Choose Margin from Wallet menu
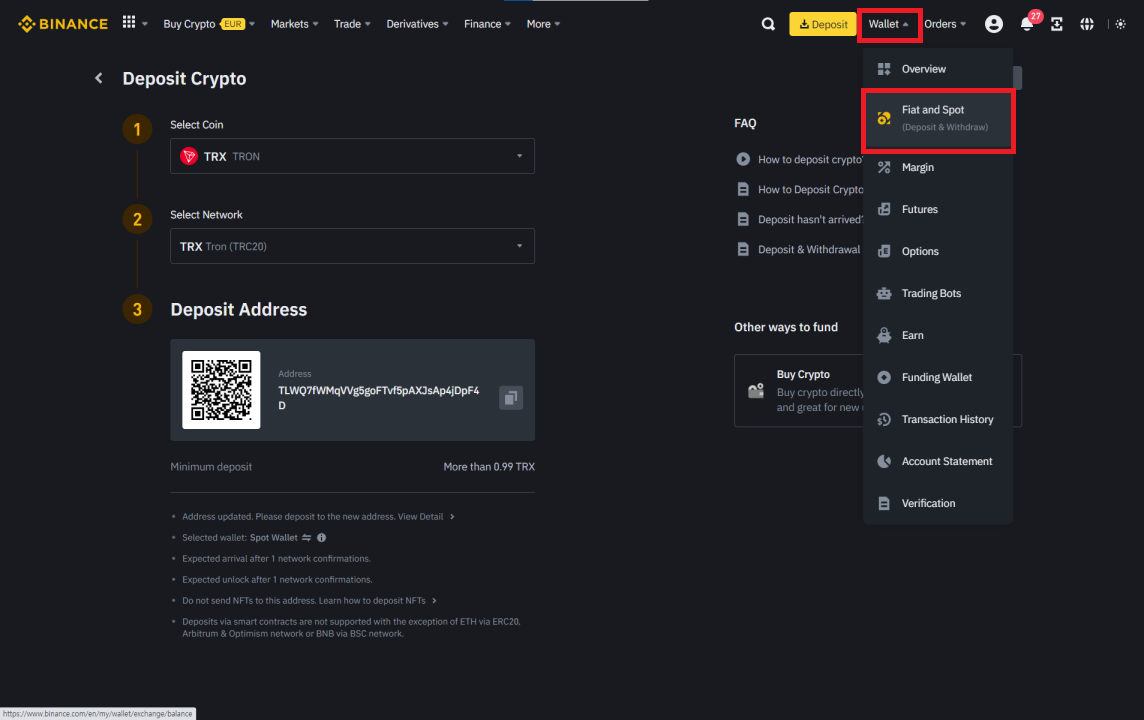 938,168
